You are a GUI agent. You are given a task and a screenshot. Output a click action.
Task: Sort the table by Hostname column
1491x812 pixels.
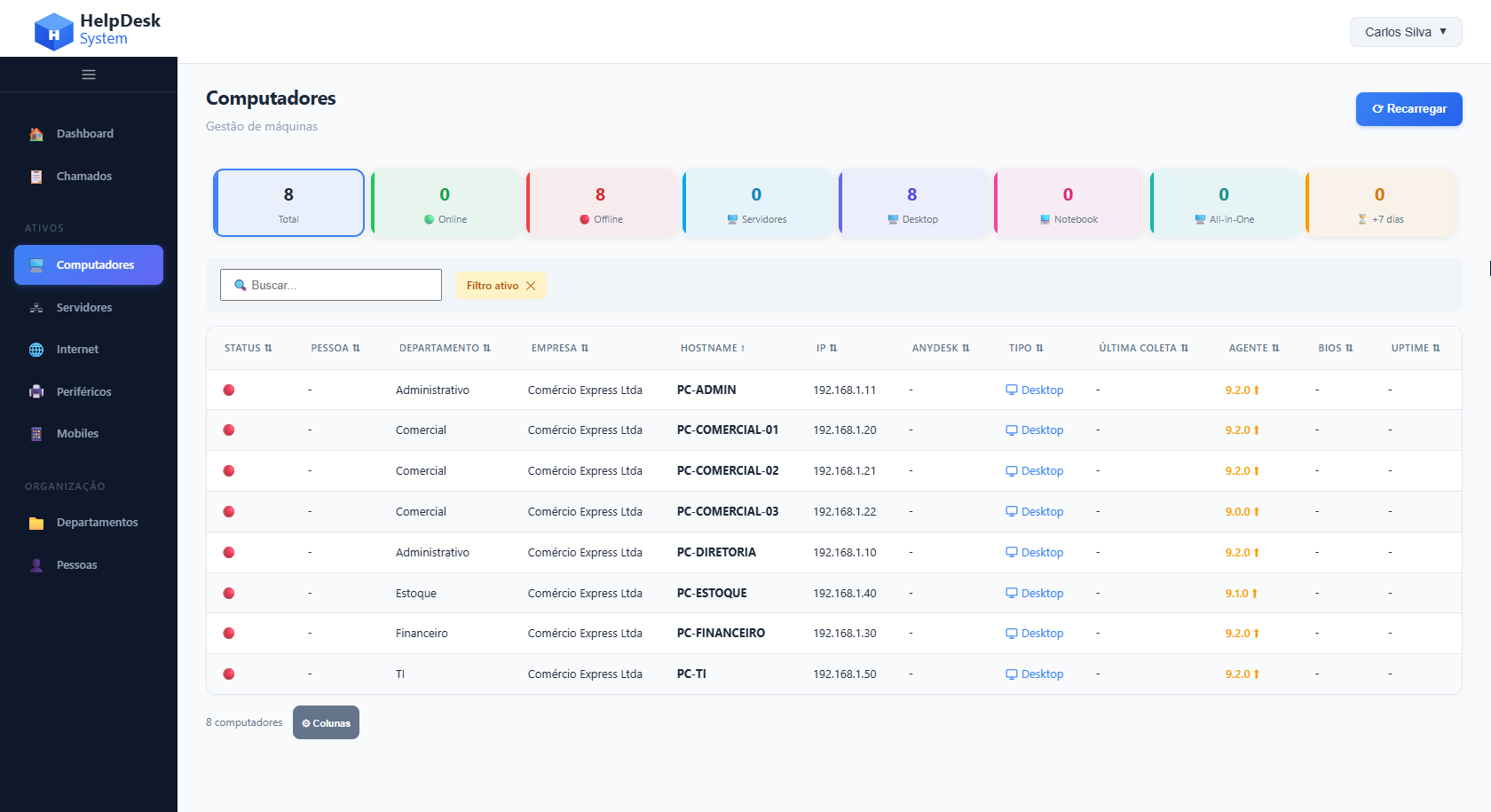pos(712,348)
